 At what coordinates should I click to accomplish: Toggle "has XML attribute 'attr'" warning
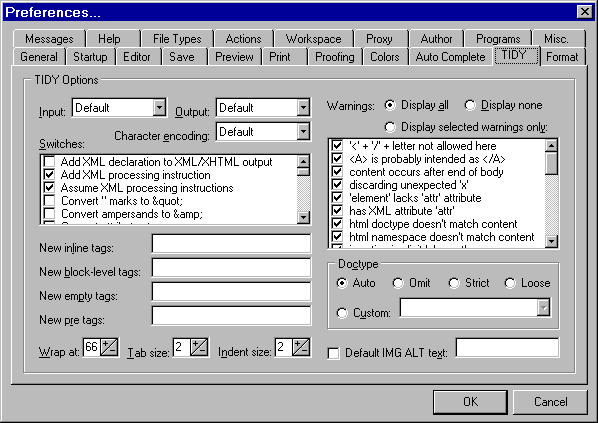pyautogui.click(x=337, y=211)
